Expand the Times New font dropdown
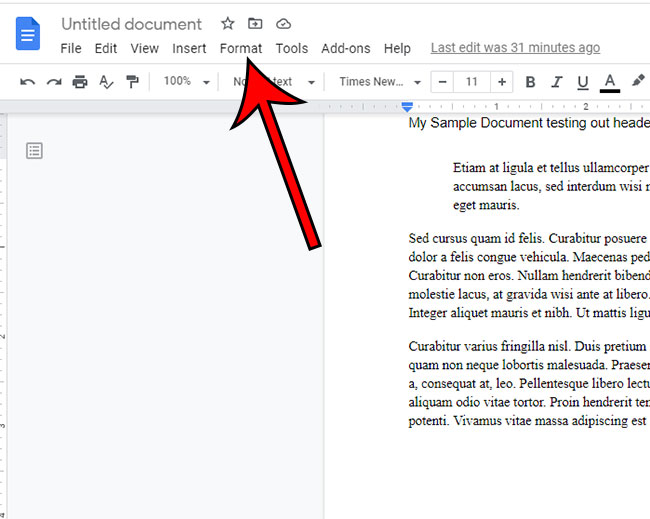This screenshot has height=519, width=650. 379,82
